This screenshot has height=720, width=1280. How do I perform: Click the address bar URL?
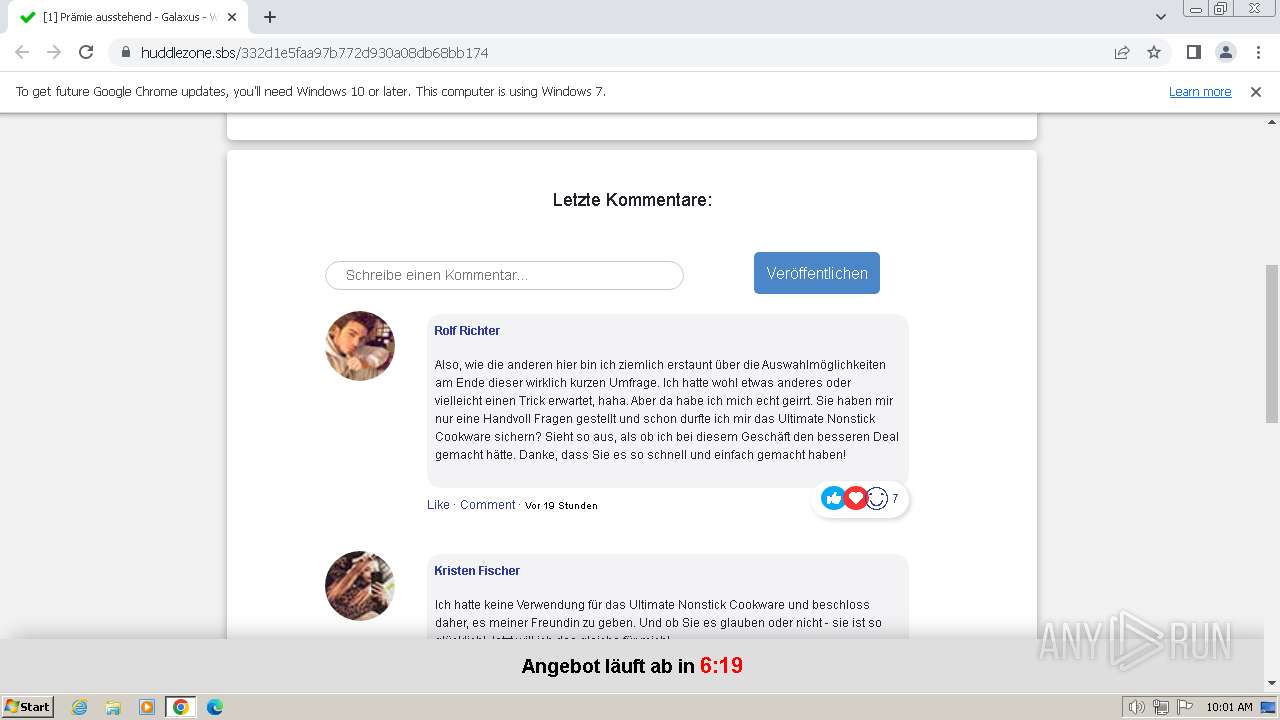(314, 52)
